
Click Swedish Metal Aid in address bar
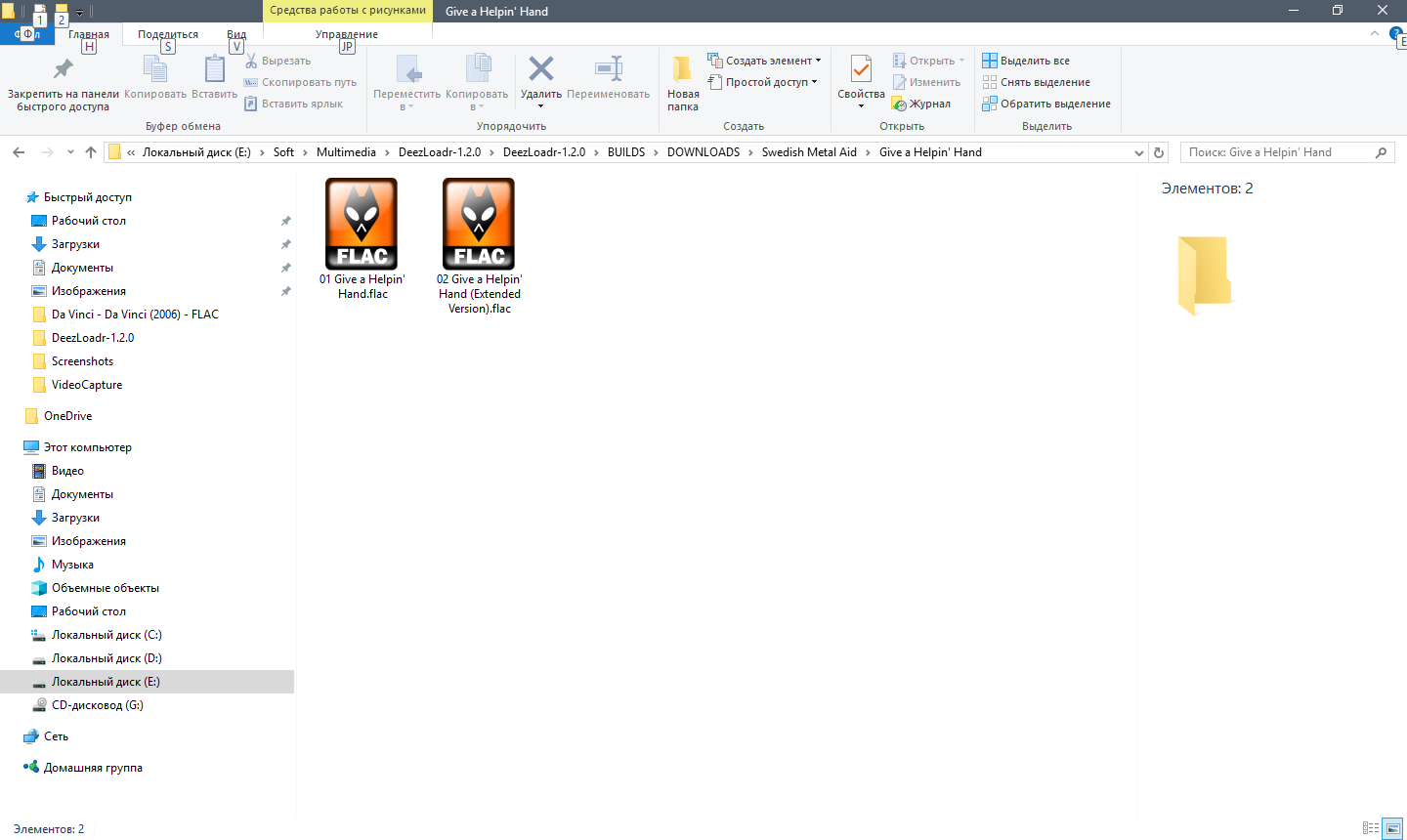pyautogui.click(x=809, y=152)
